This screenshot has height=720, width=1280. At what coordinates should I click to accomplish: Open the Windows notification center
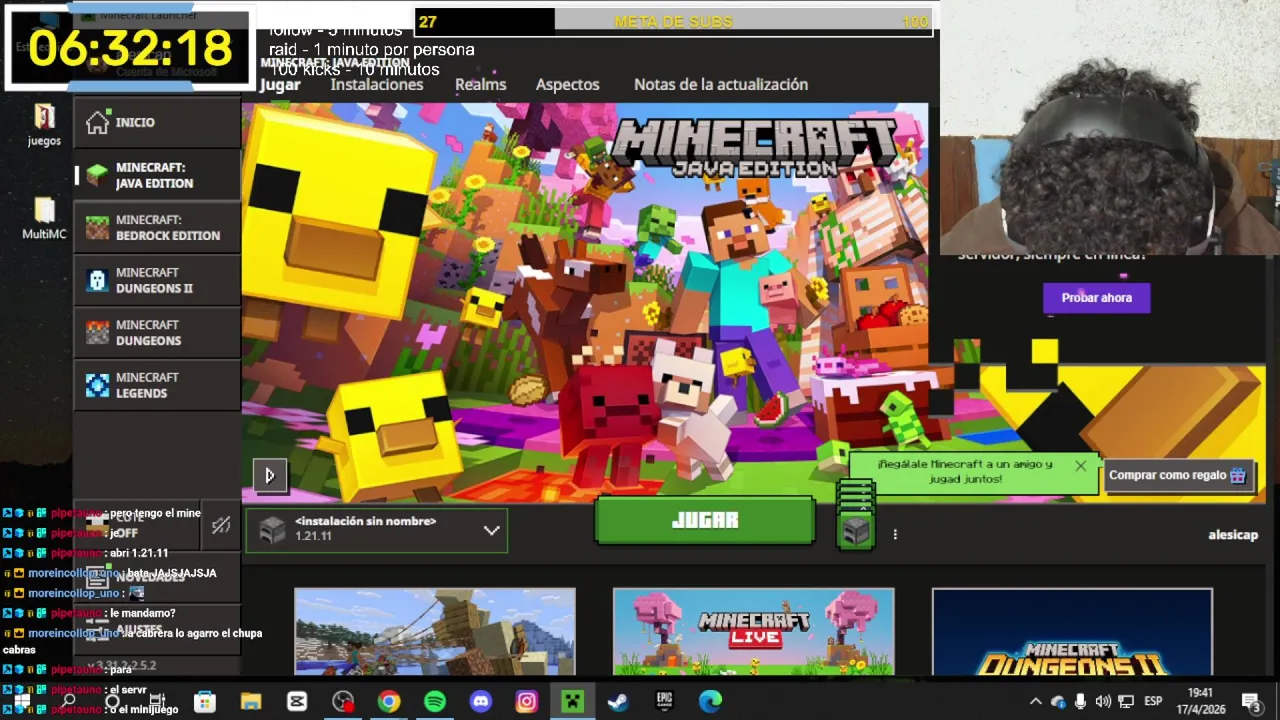tap(1251, 702)
